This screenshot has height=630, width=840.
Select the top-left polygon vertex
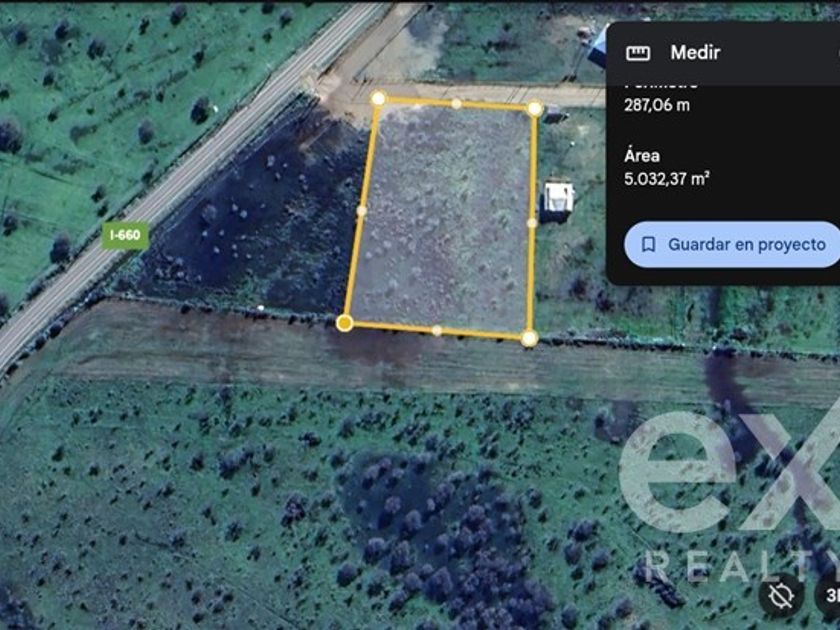[x=378, y=99]
